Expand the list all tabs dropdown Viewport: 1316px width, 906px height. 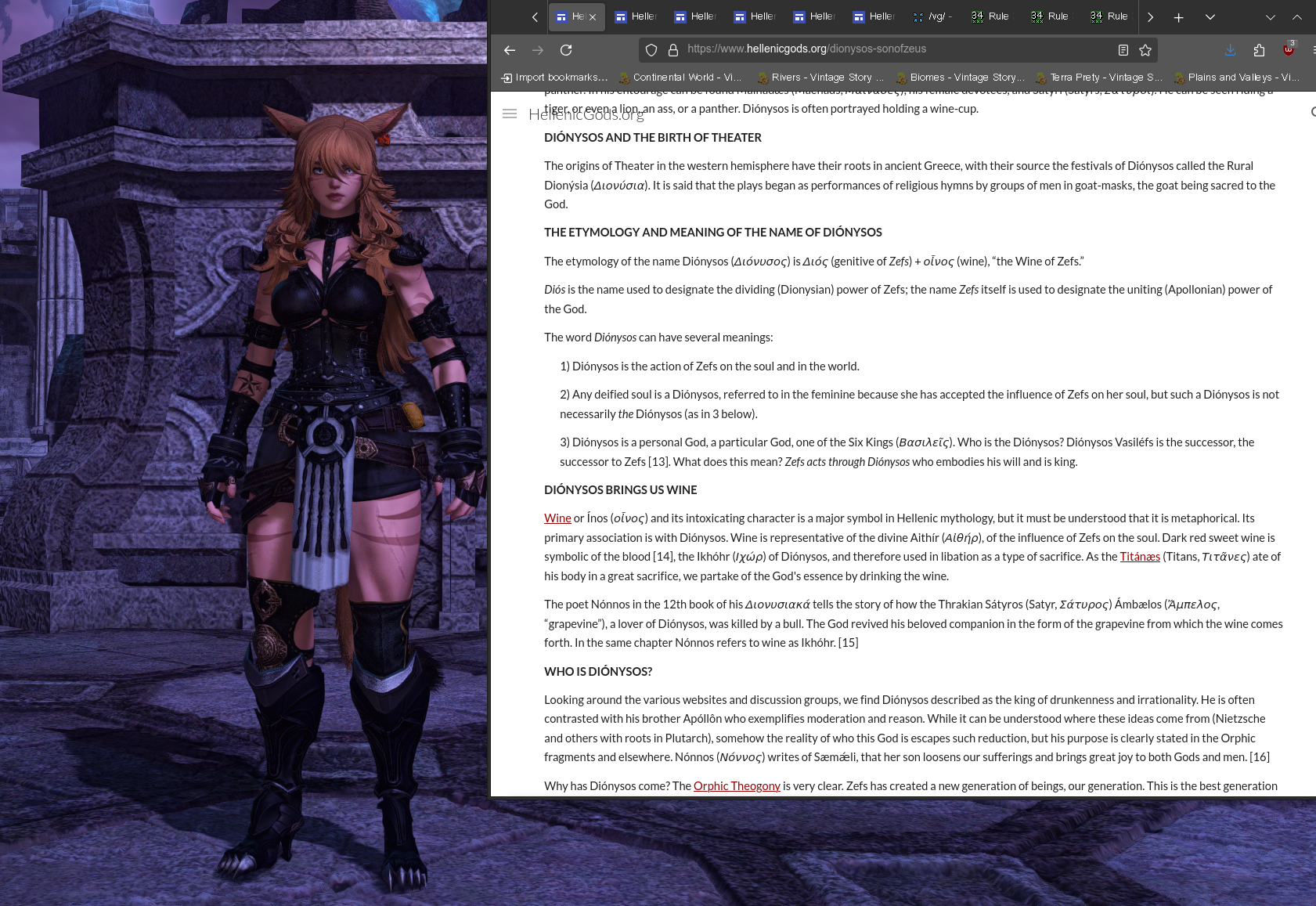point(1210,17)
